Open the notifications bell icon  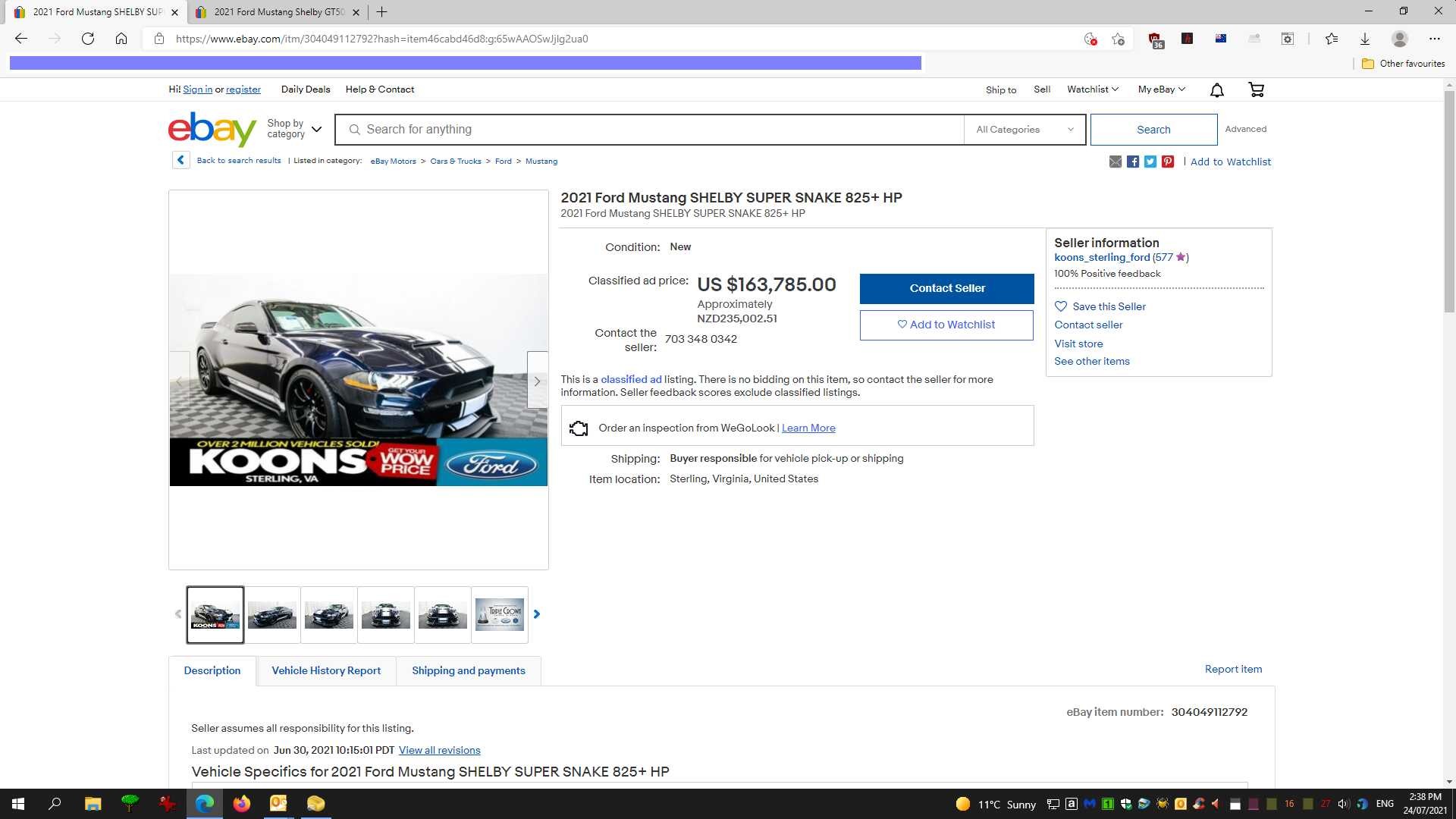click(1216, 90)
